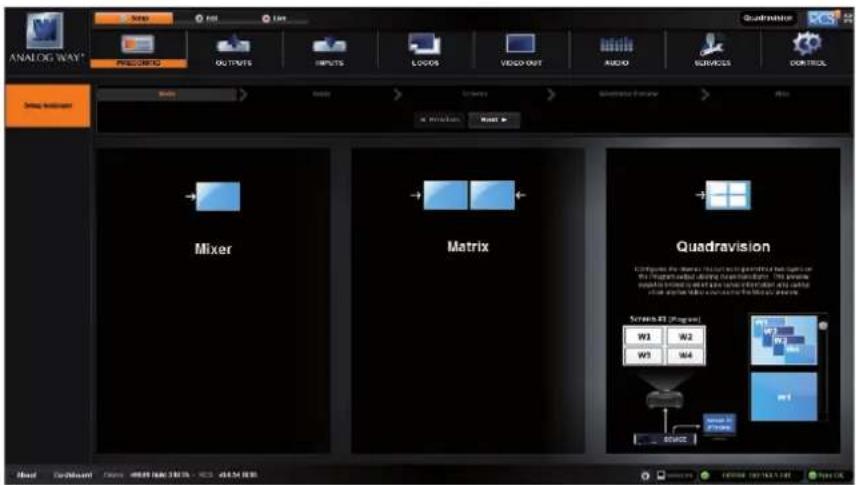The image size is (856, 485).
Task: Switch to Setup mode tab
Action: [x=134, y=19]
